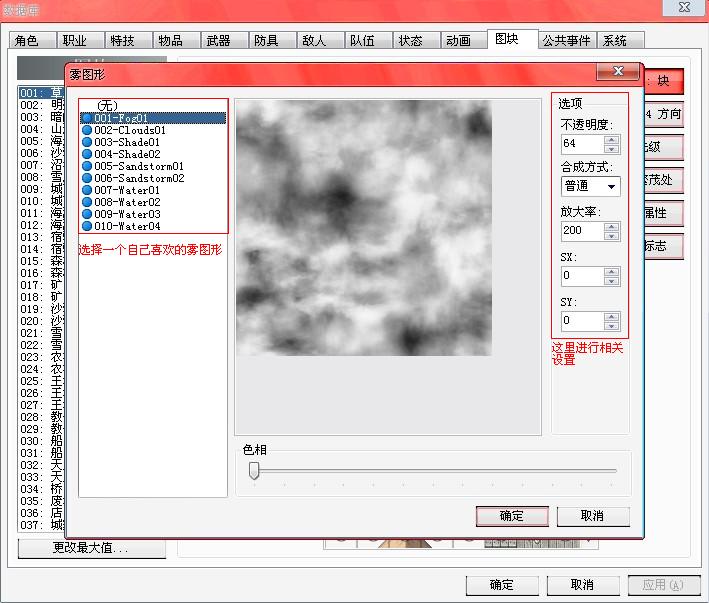This screenshot has width=709, height=603.
Task: Select tileset row 001 in database
Action: click(x=42, y=93)
